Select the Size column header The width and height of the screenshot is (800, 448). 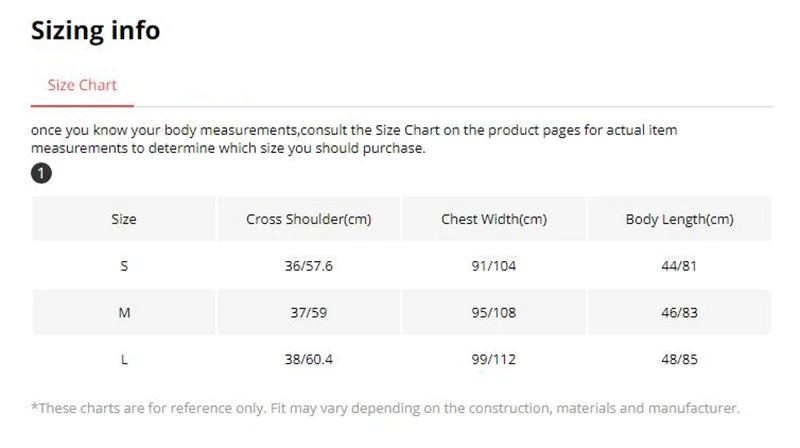coord(124,219)
